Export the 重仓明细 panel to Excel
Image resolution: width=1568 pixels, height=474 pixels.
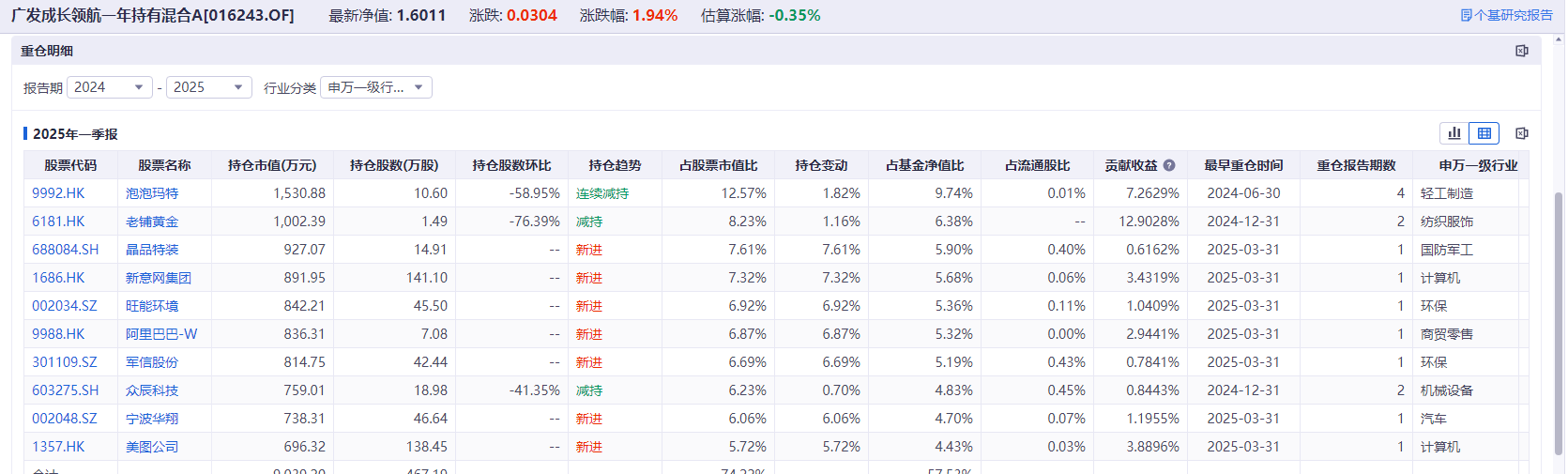(x=1522, y=51)
